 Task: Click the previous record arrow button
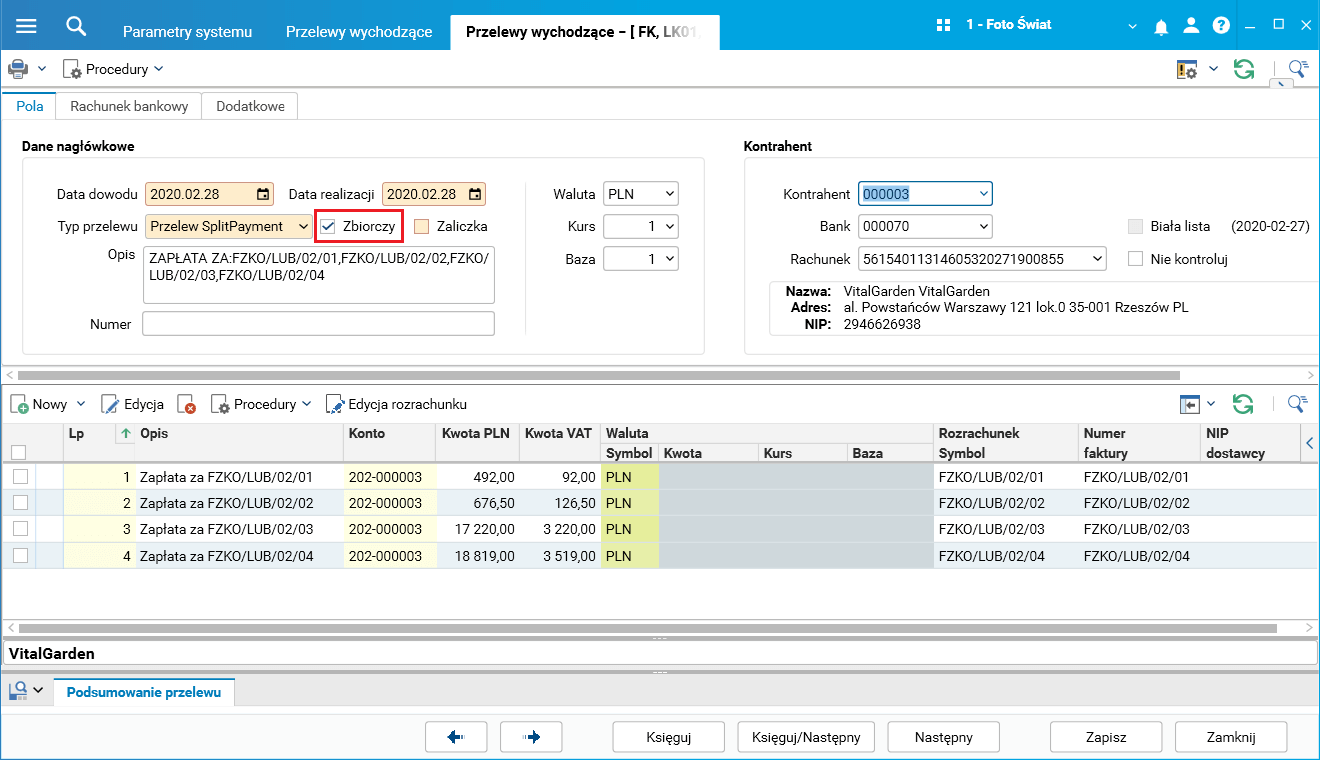456,737
